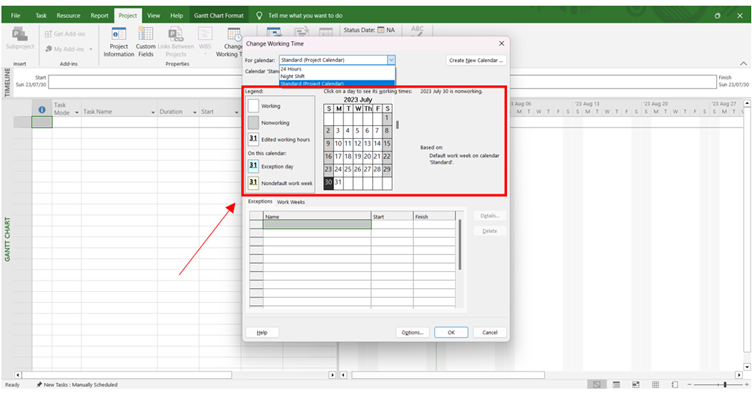This screenshot has width=752, height=393.
Task: Expand the My Add-ins dropdown arrow
Action: 91,49
